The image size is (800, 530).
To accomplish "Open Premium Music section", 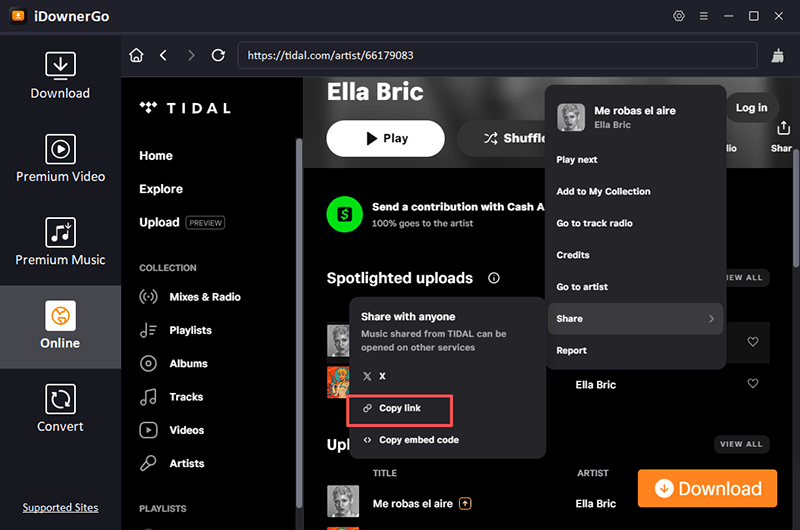I will (x=60, y=242).
